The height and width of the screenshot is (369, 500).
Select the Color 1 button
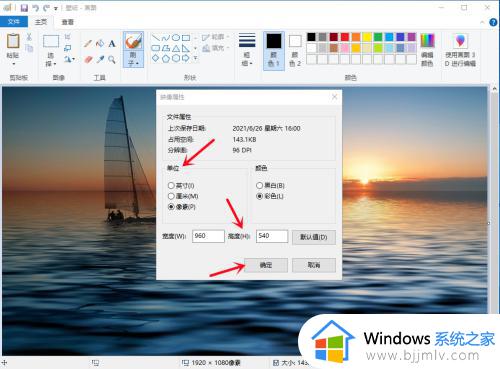[274, 50]
